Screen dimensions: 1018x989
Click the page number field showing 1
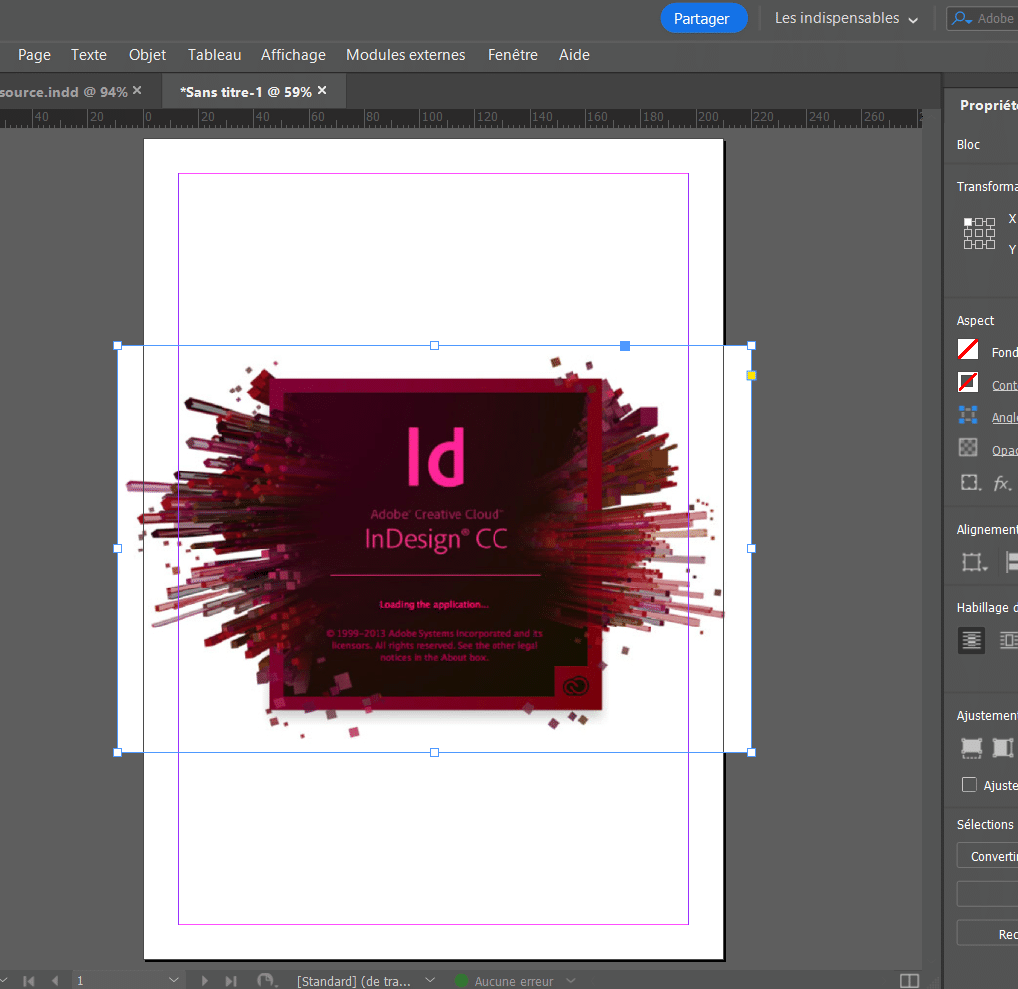pos(117,981)
